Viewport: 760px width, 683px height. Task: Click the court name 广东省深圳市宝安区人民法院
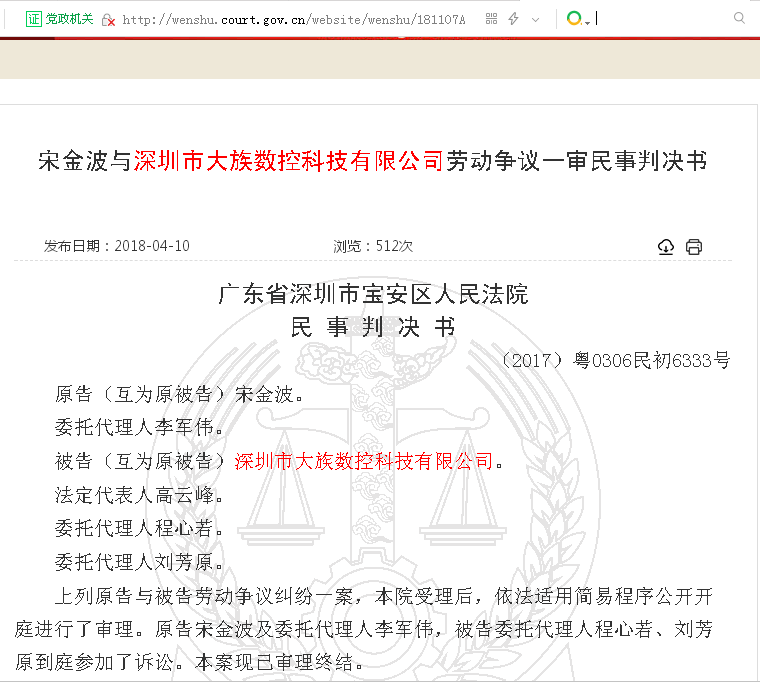[372, 295]
